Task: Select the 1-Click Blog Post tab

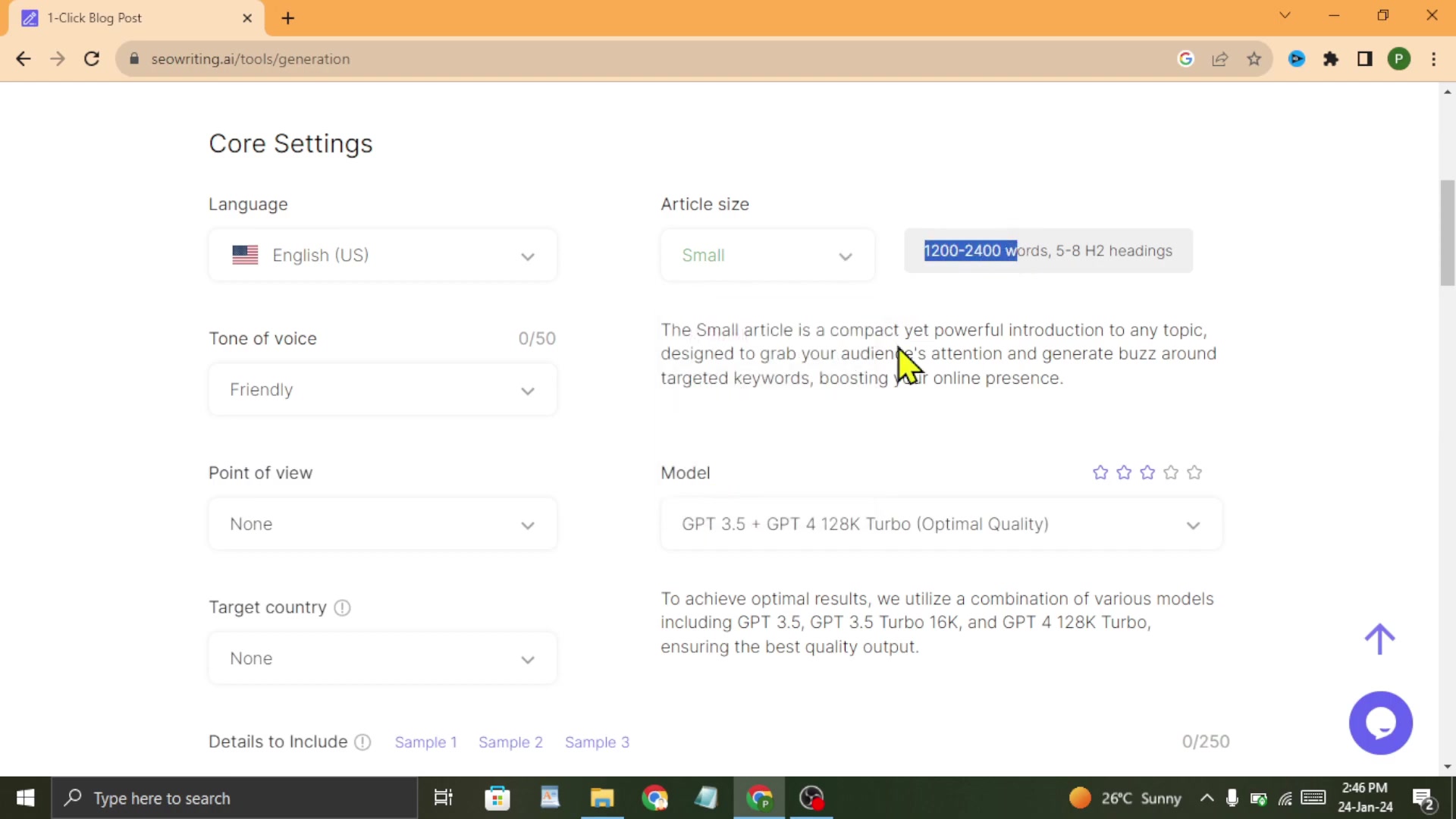Action: coord(136,18)
